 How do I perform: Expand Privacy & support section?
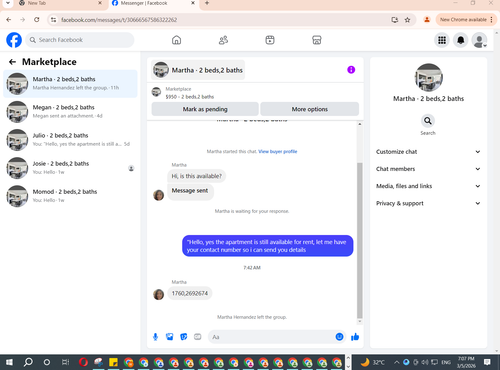coord(428,203)
